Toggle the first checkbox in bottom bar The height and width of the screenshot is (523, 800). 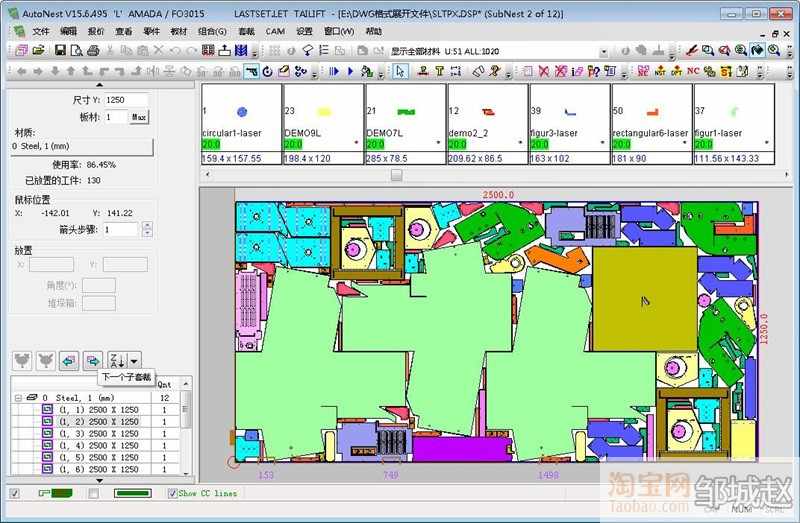(15, 493)
